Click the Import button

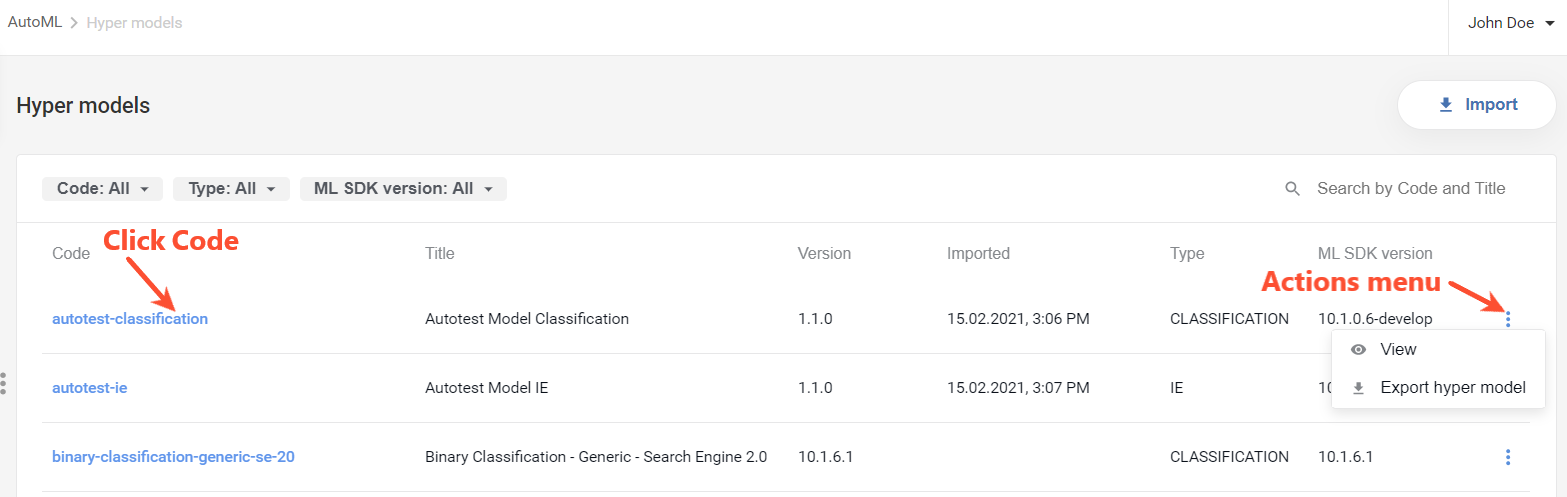[1476, 105]
